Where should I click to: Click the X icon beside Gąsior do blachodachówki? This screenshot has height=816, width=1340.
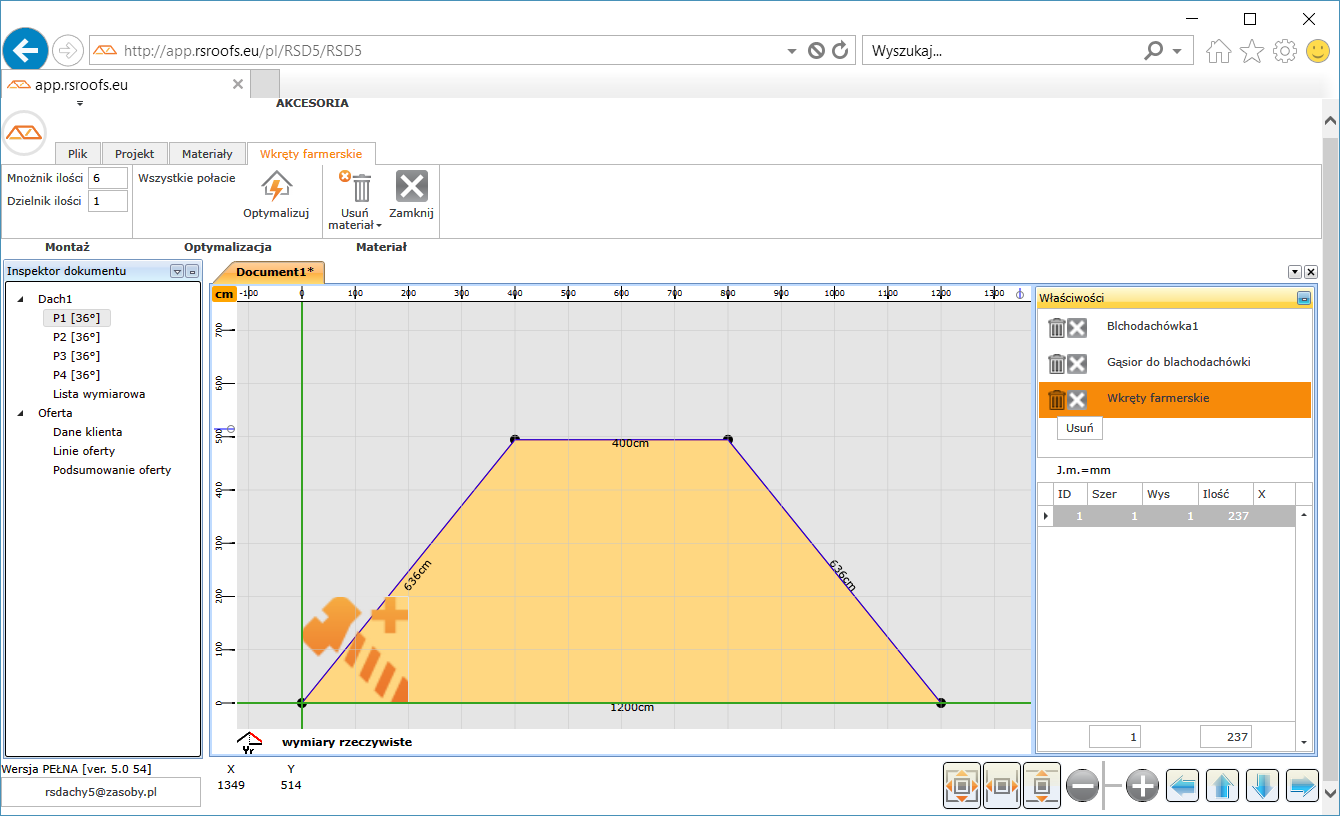point(1077,363)
